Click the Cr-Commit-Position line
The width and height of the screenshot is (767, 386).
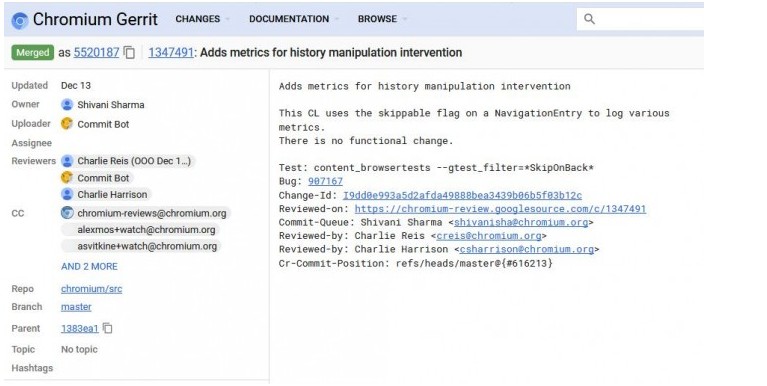(416, 263)
